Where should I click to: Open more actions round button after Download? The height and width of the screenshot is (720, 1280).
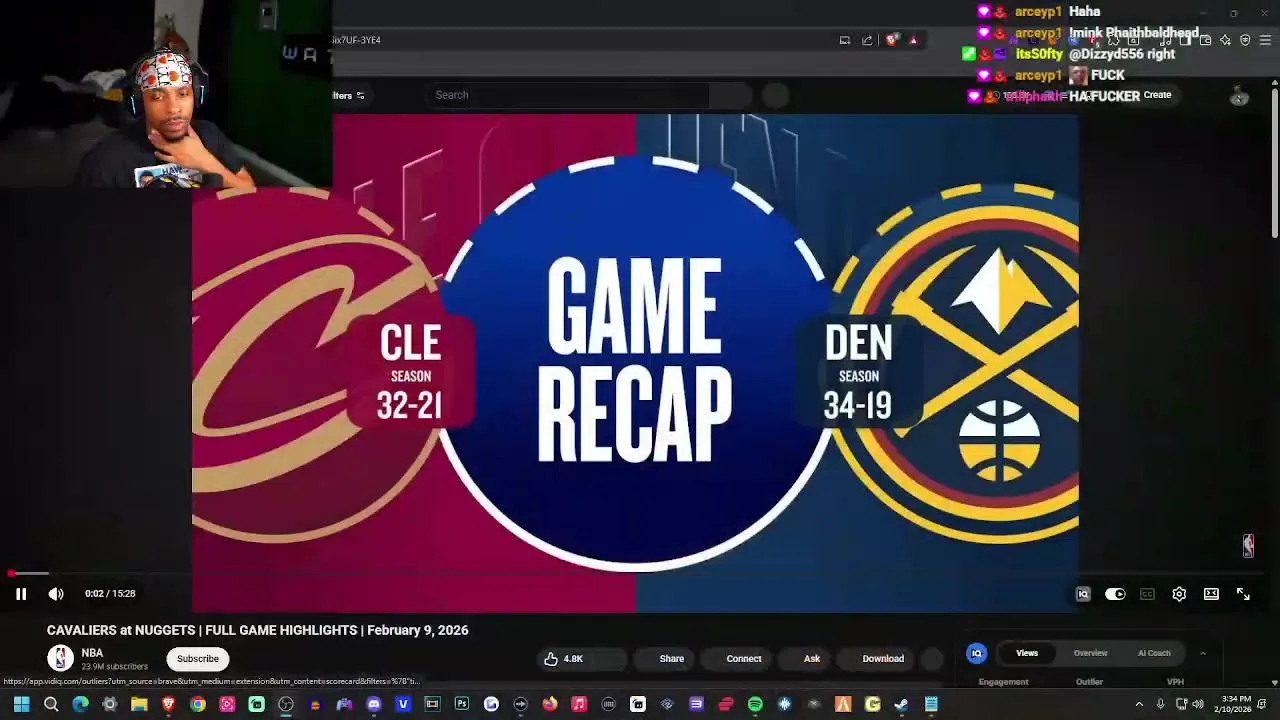click(x=932, y=658)
